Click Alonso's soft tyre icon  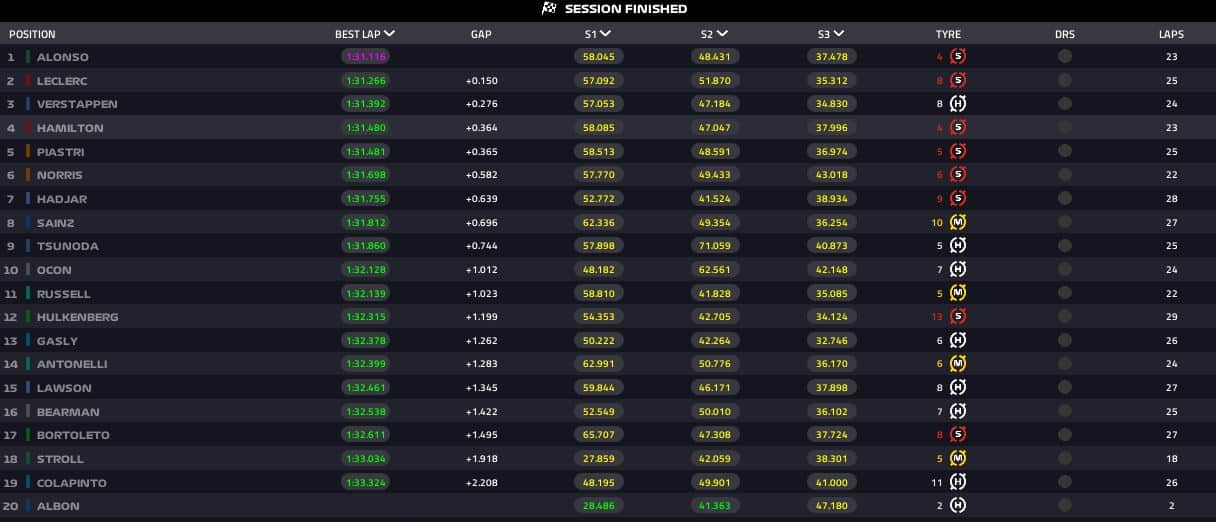tap(957, 57)
